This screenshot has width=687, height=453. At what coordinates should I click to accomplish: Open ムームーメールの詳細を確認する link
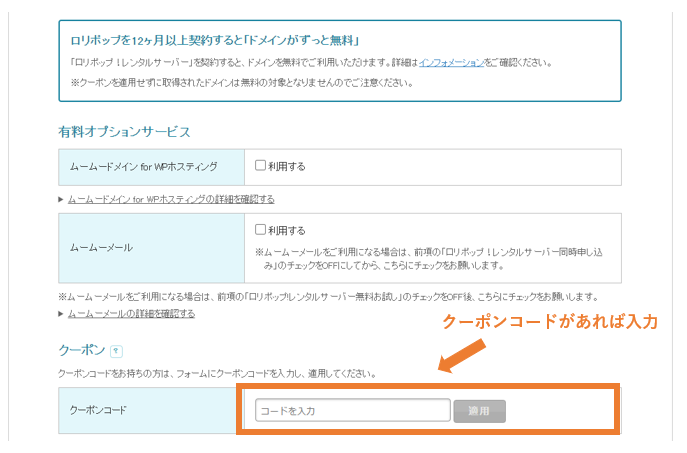point(131,313)
